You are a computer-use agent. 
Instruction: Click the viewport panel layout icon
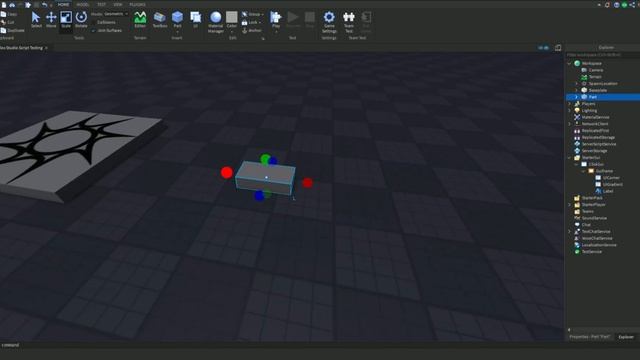point(558,48)
